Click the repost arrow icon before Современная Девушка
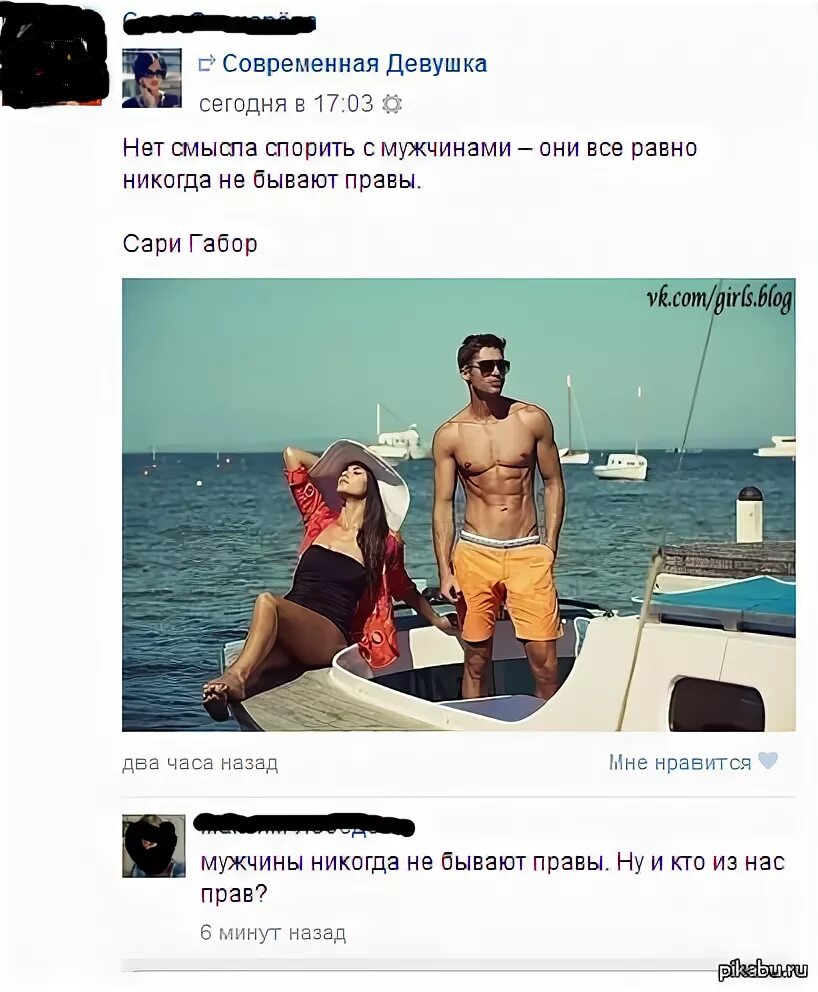818x992 pixels. coord(206,63)
